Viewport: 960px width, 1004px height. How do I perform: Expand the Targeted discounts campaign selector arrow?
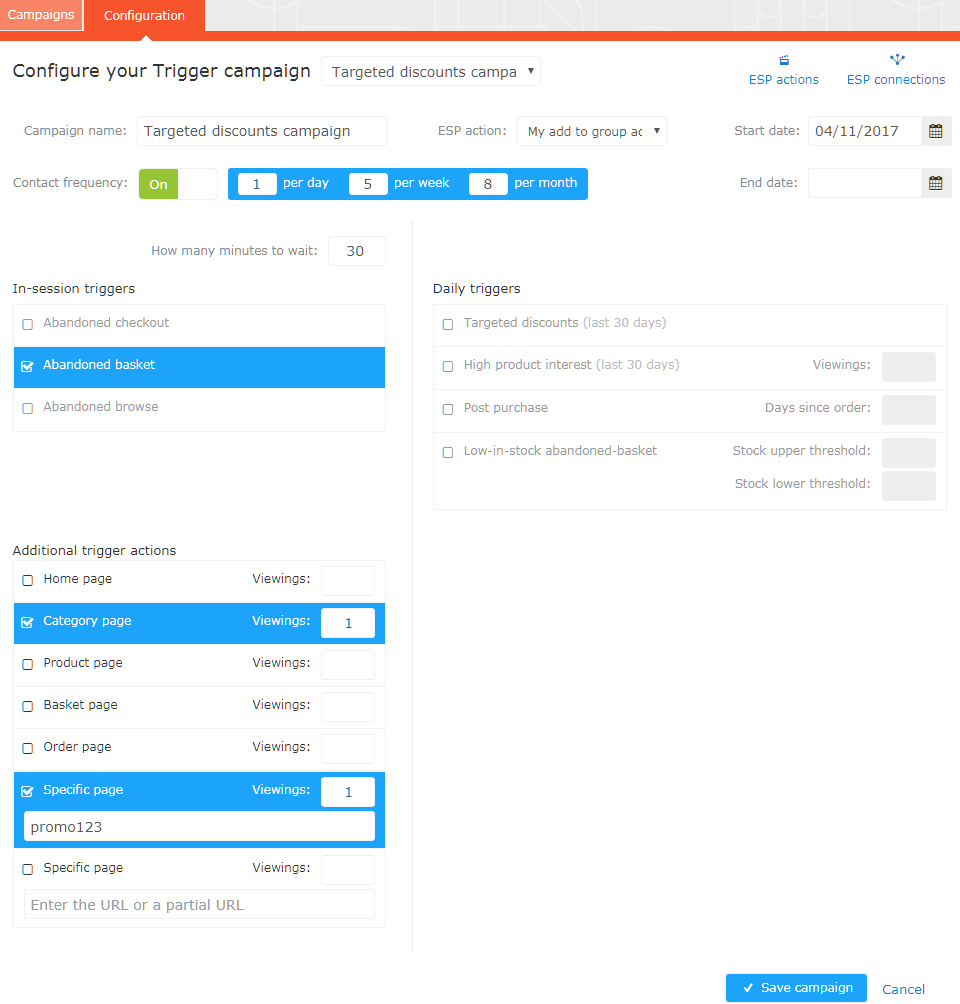pos(528,71)
